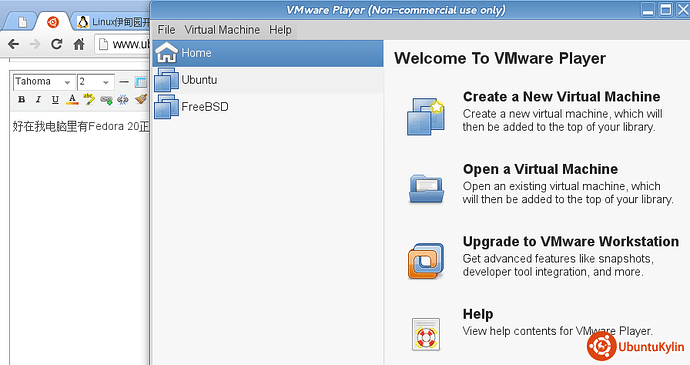Click the FreeBSD VM stacked-windows icon

[x=166, y=107]
